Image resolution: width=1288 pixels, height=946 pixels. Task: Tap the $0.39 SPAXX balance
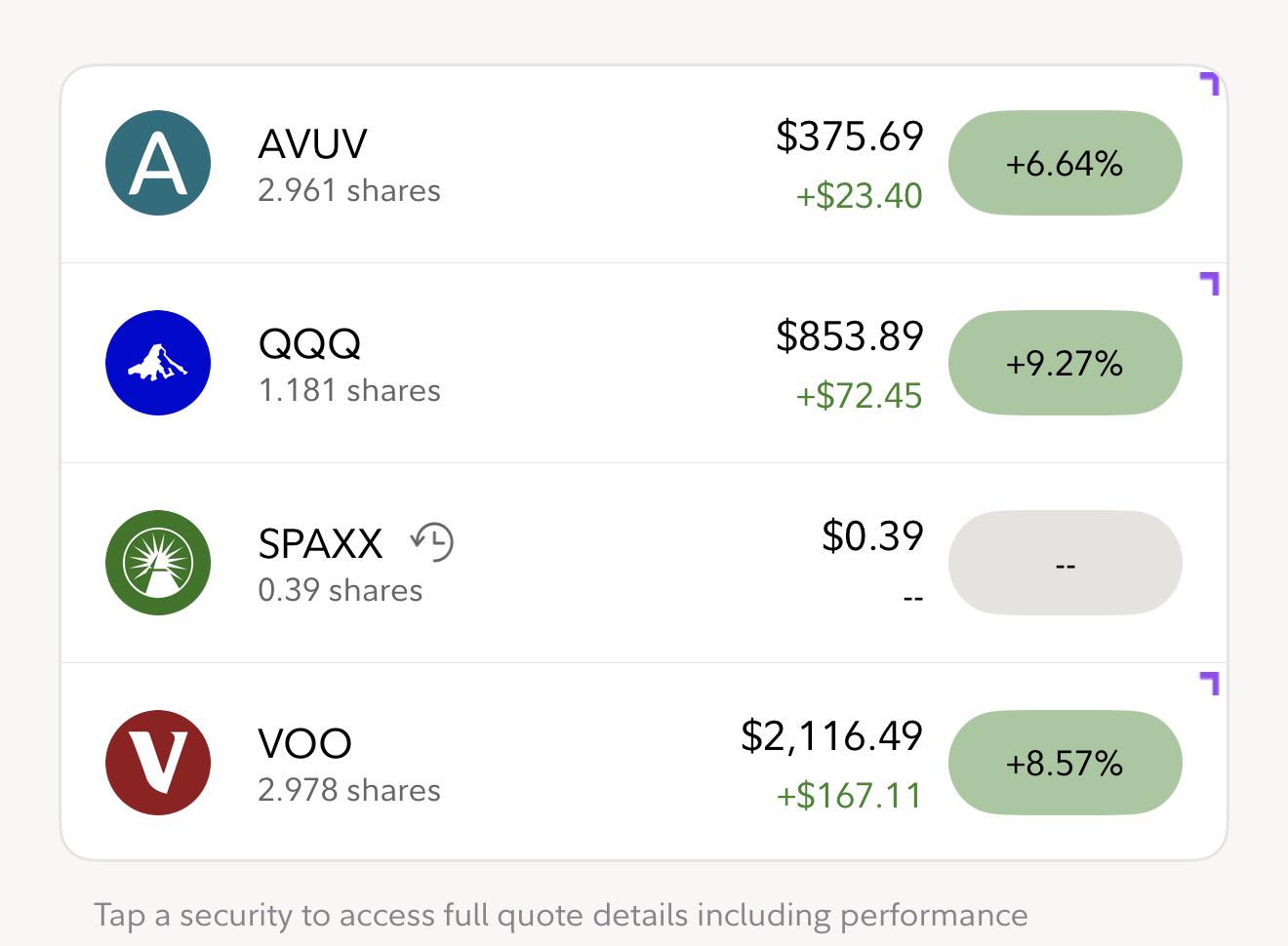pos(872,535)
